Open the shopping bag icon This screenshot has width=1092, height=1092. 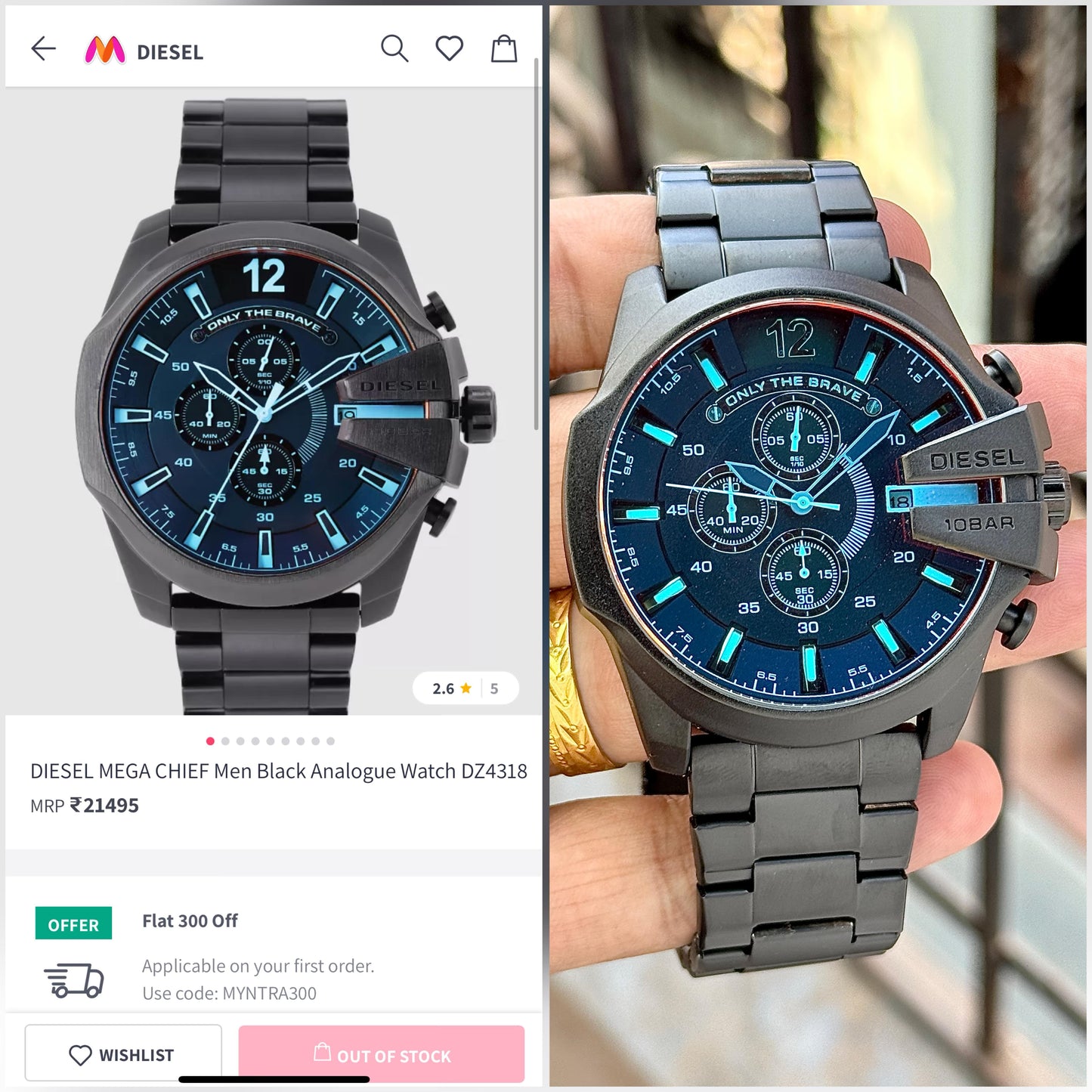[x=504, y=49]
